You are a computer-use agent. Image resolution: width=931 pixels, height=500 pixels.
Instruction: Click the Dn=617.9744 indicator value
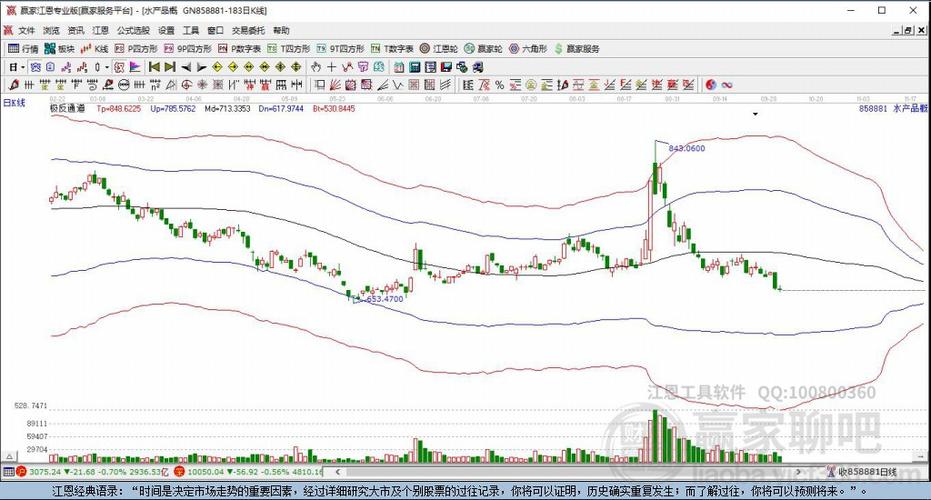tap(281, 109)
